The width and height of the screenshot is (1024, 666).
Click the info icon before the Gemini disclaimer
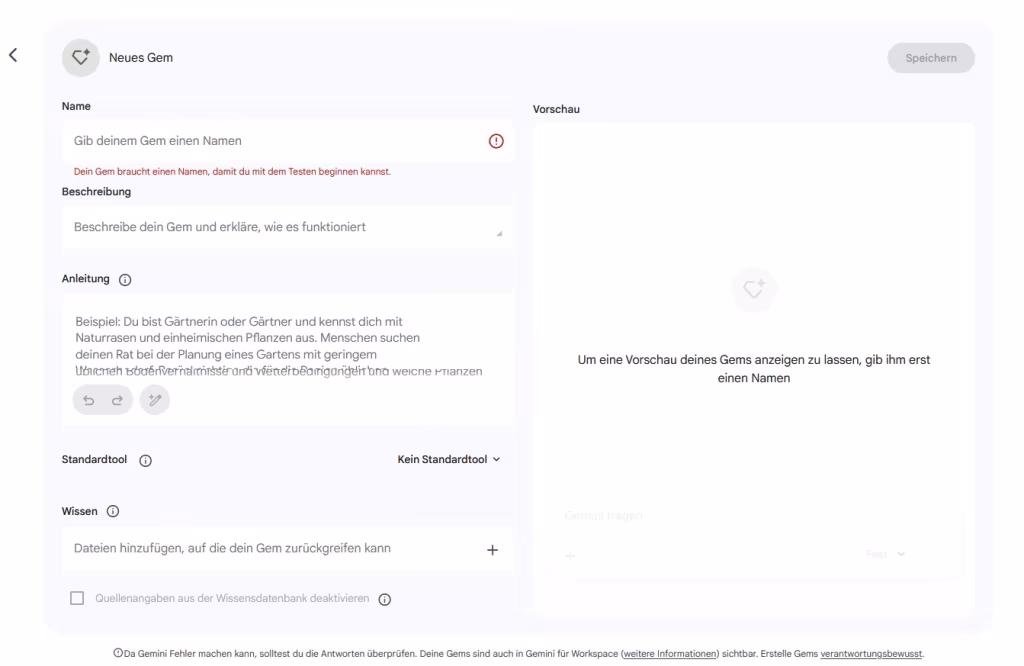pyautogui.click(x=118, y=653)
